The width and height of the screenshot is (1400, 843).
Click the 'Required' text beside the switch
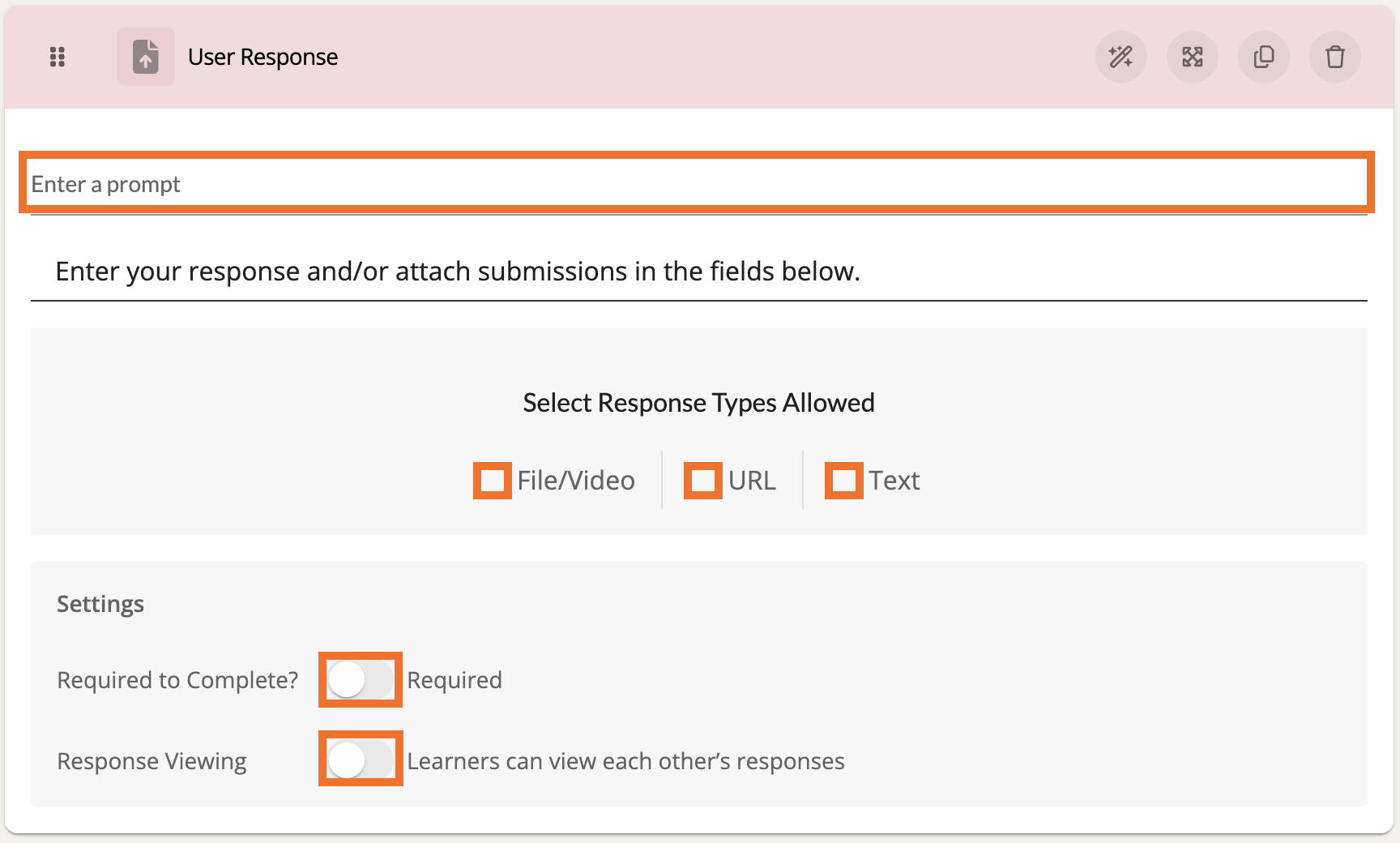455,680
